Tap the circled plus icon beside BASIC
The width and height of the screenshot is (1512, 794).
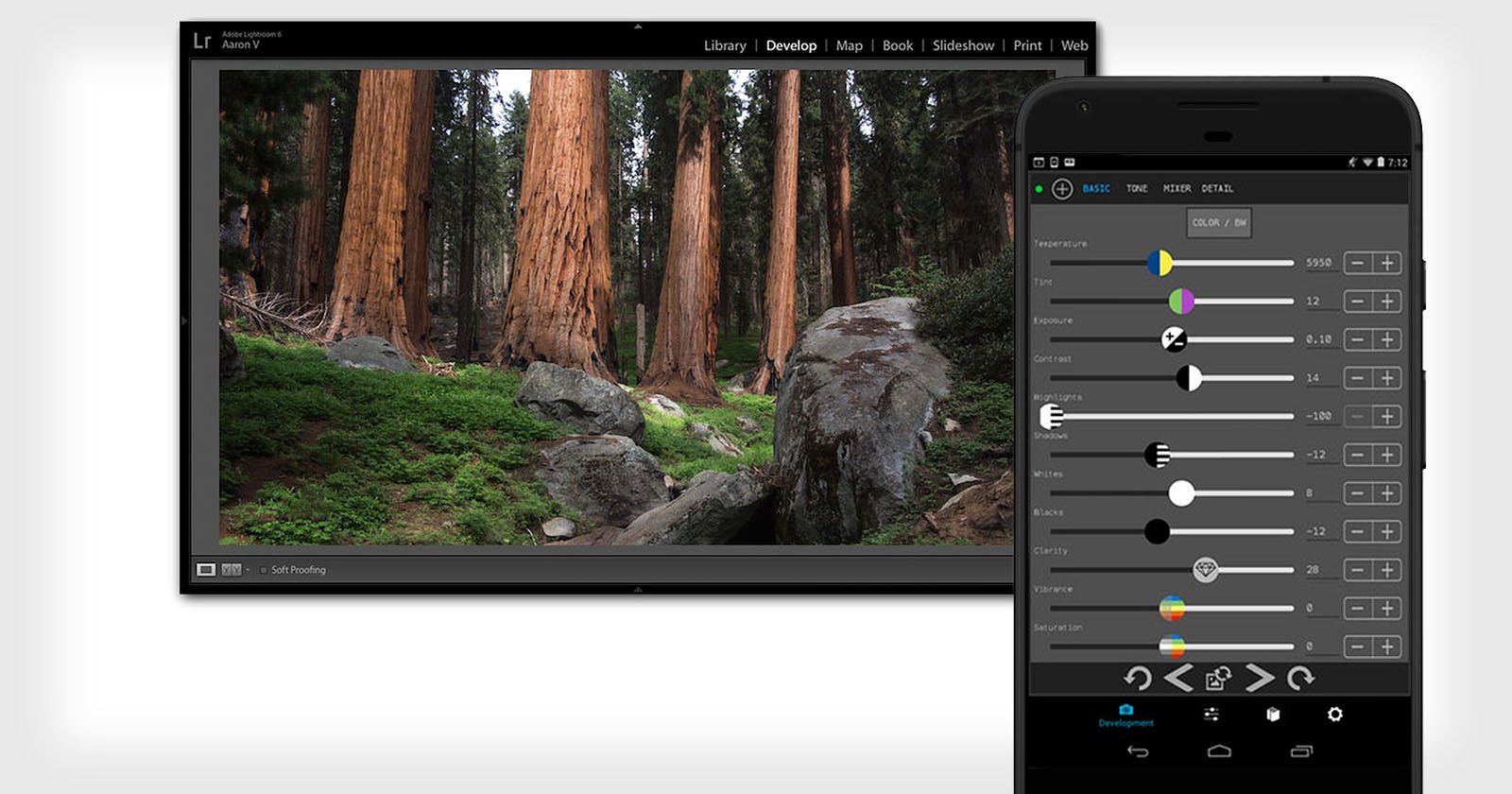[x=1062, y=189]
